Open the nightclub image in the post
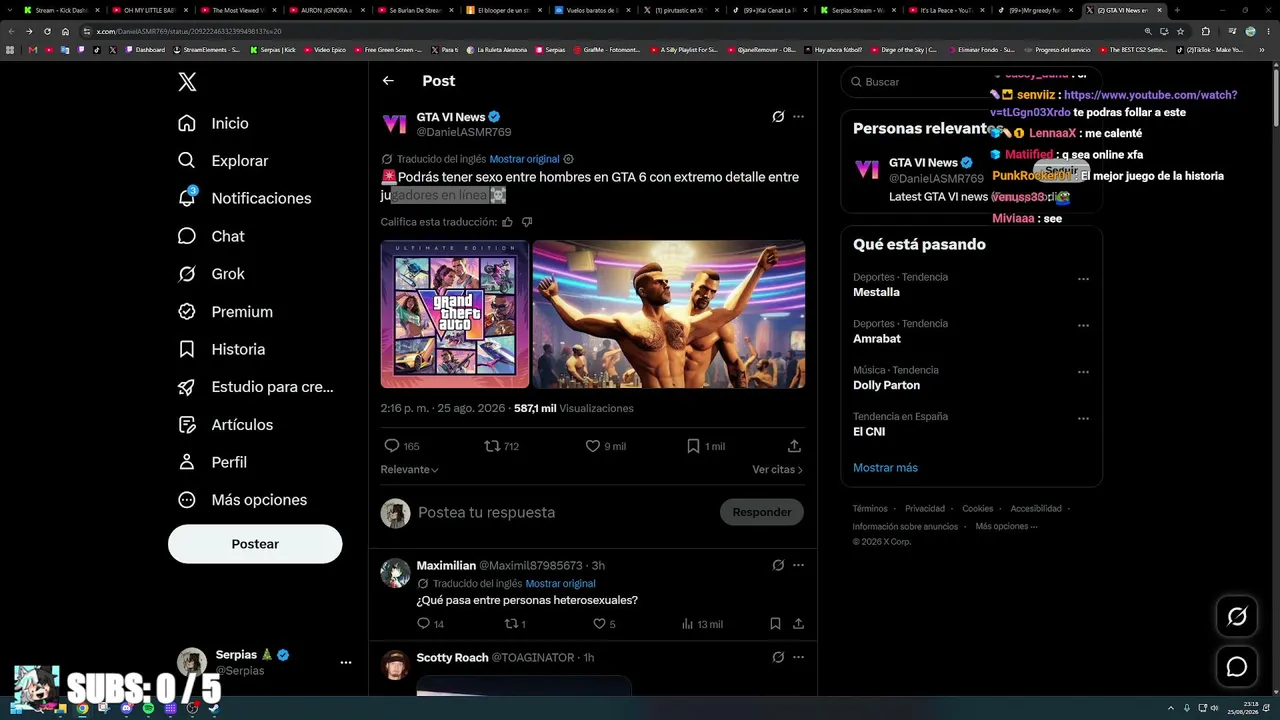The width and height of the screenshot is (1280, 720). pos(669,314)
